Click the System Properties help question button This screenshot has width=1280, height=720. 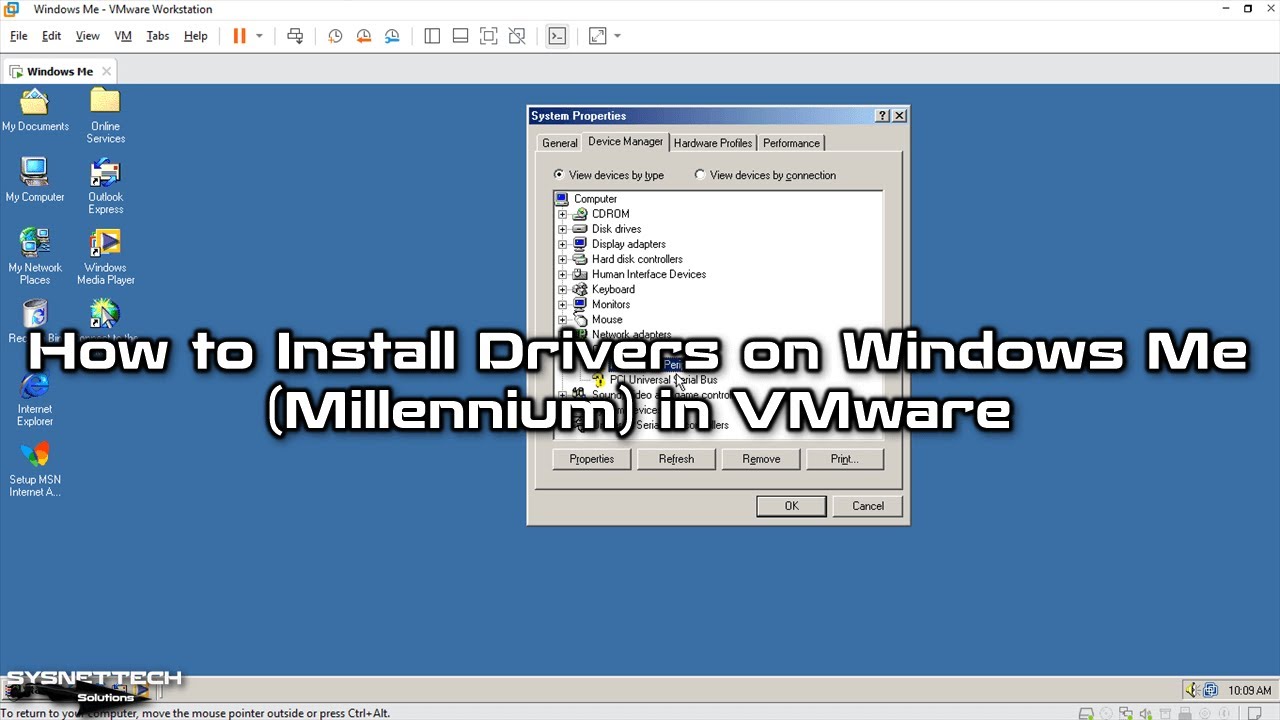(883, 116)
